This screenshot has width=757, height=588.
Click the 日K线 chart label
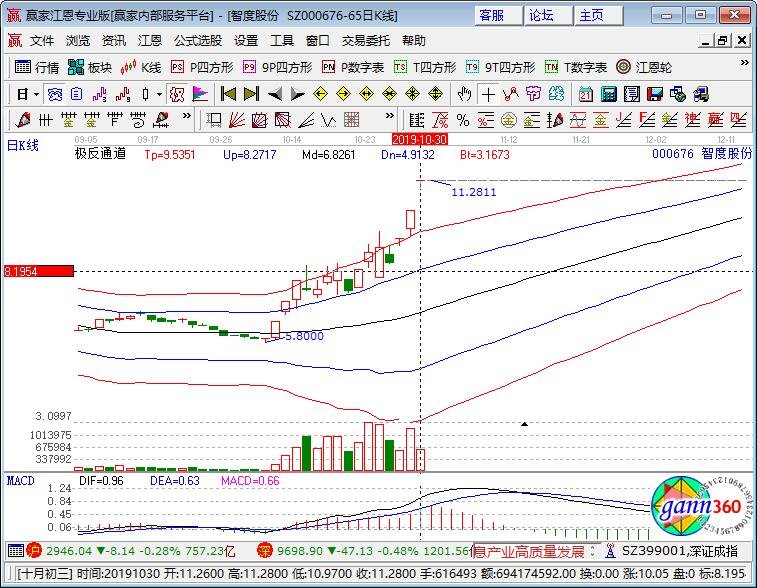pos(23,145)
